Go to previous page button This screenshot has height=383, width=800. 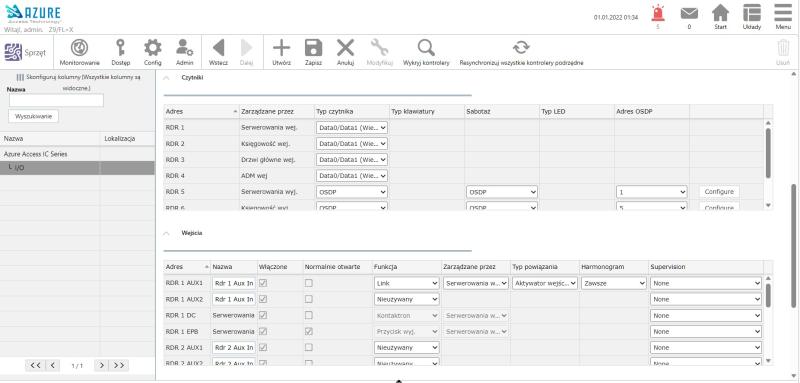click(53, 365)
